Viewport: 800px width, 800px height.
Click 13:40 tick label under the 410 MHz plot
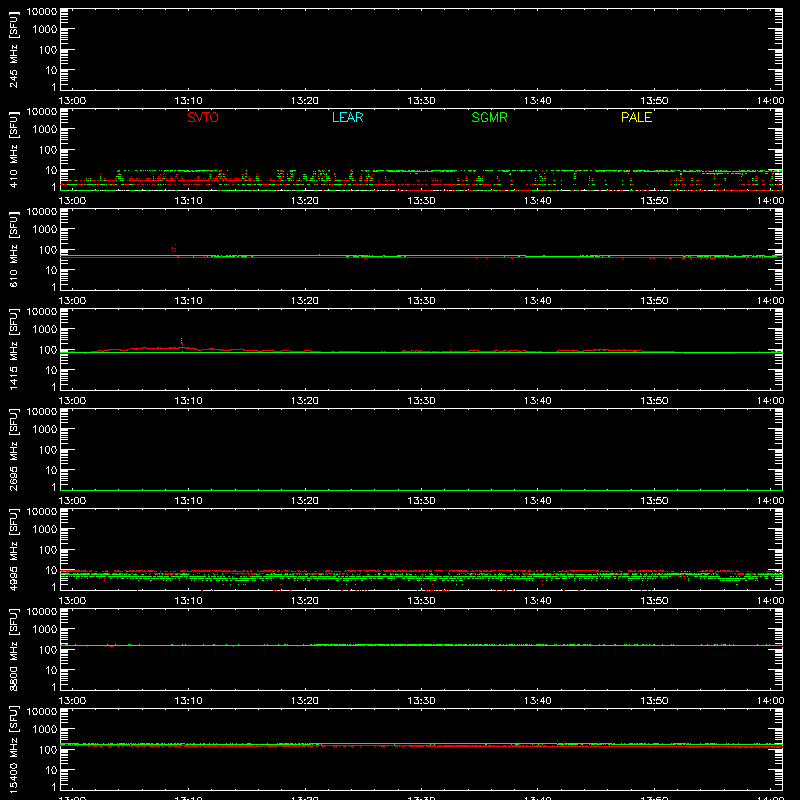pos(538,201)
